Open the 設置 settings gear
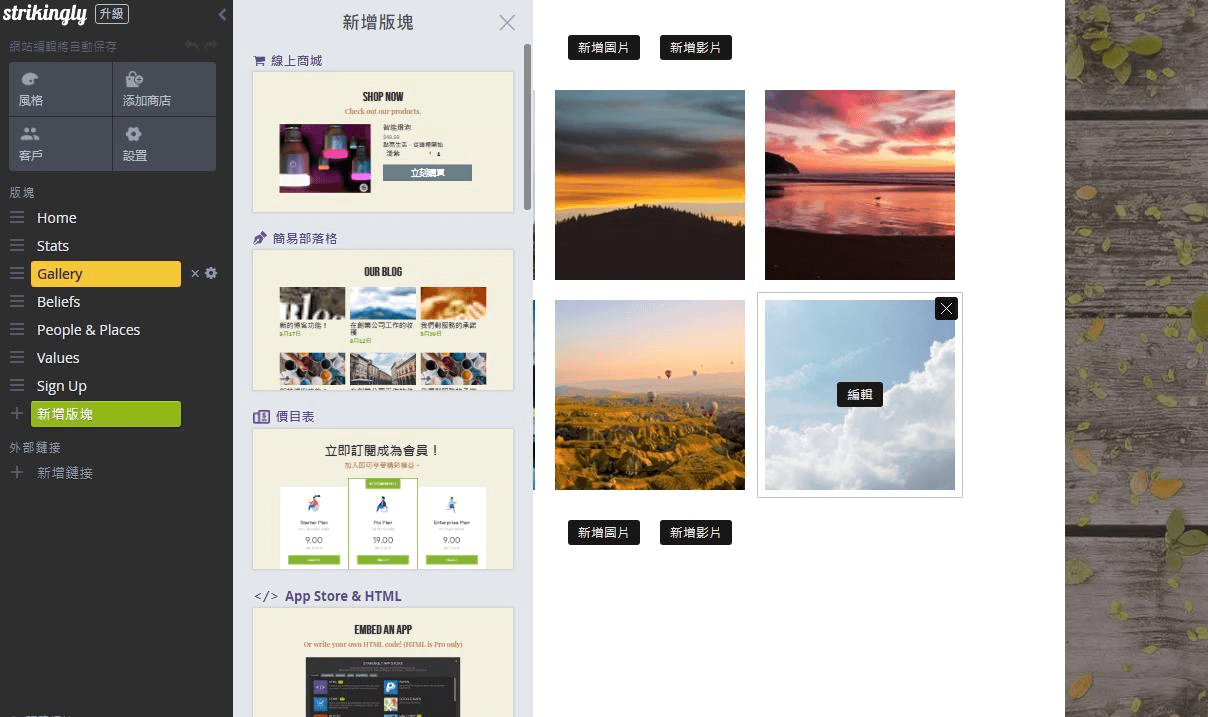Screen dimensions: 1208x717 (133, 134)
